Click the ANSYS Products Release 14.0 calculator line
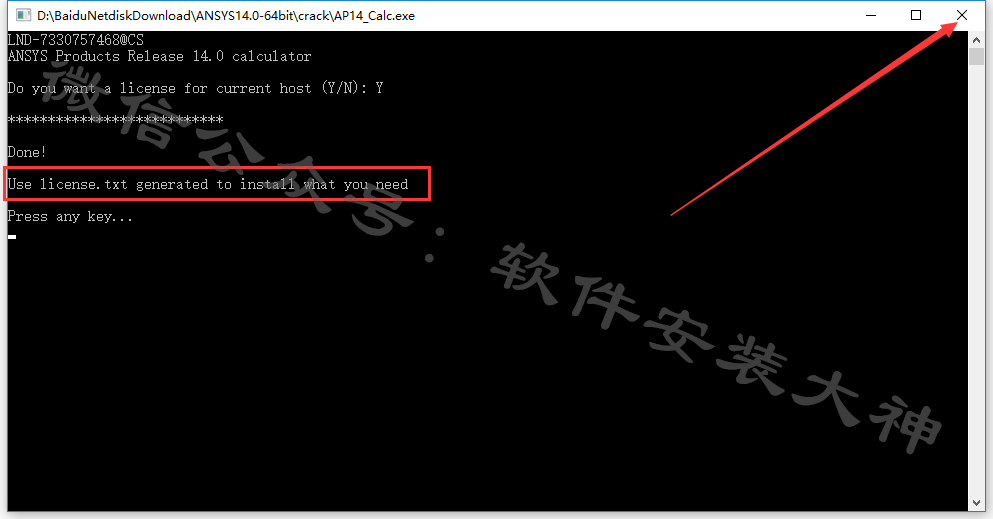Screen dimensions: 993x519 (159, 56)
